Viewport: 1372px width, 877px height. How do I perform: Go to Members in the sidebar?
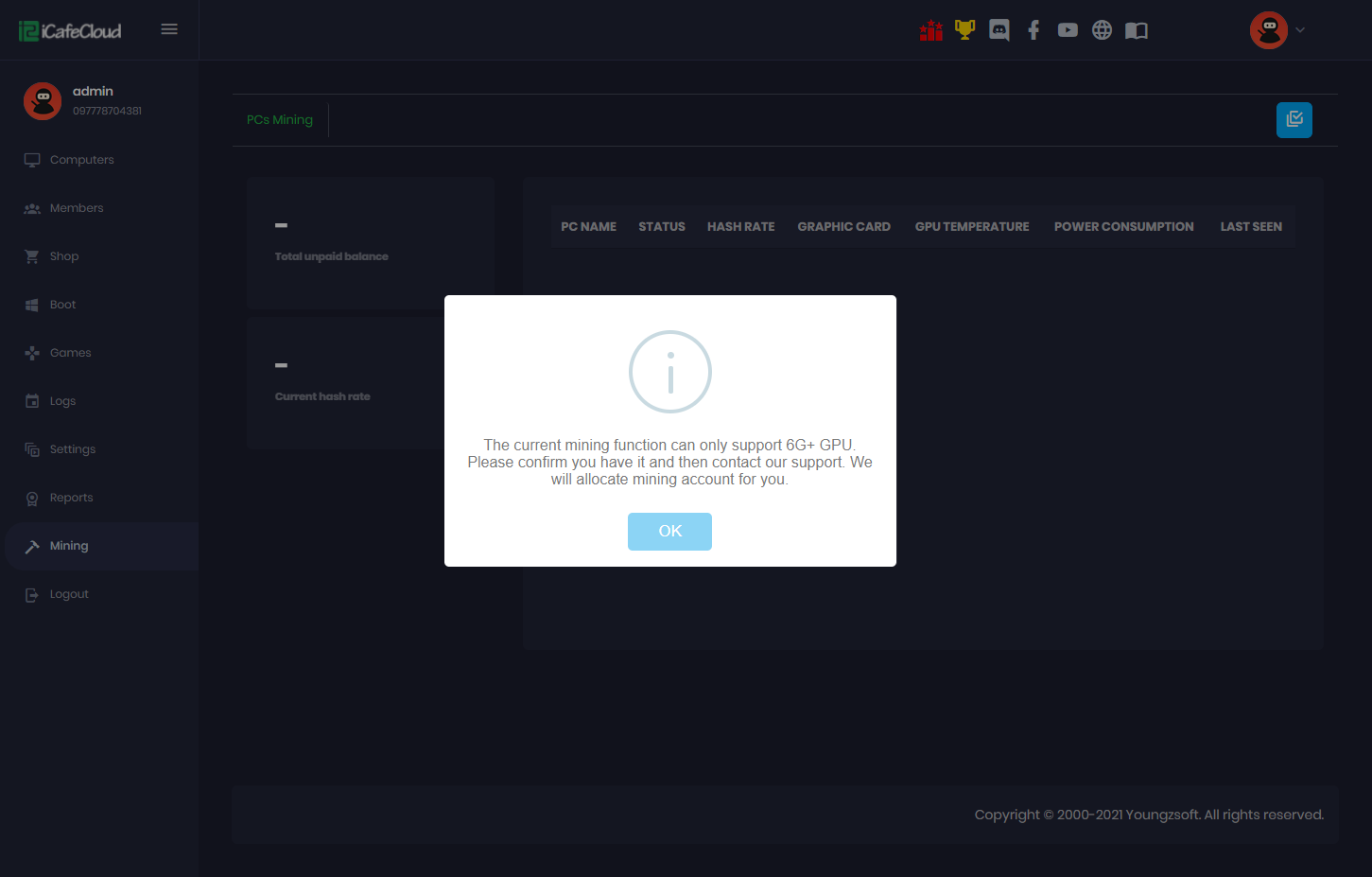tap(77, 208)
